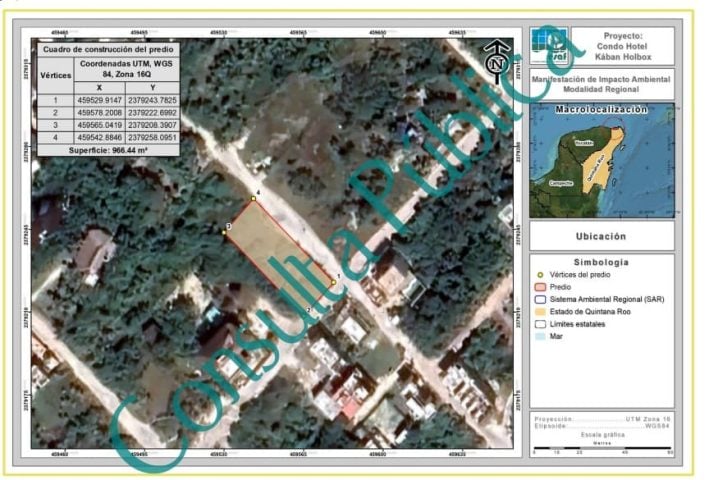Select X value 459542.8846
709x480 pixels.
pos(99,137)
